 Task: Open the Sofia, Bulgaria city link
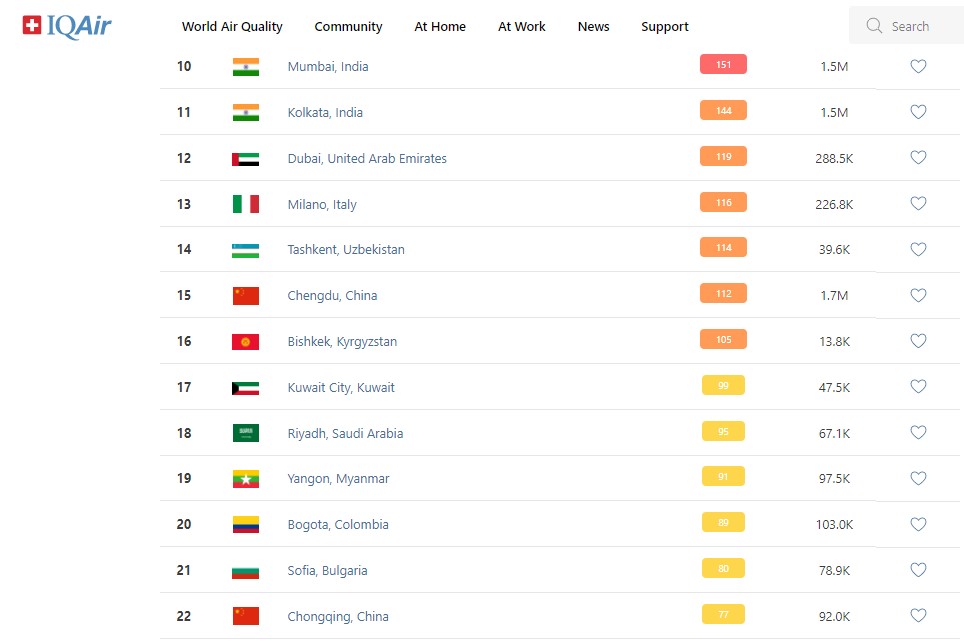tap(327, 571)
